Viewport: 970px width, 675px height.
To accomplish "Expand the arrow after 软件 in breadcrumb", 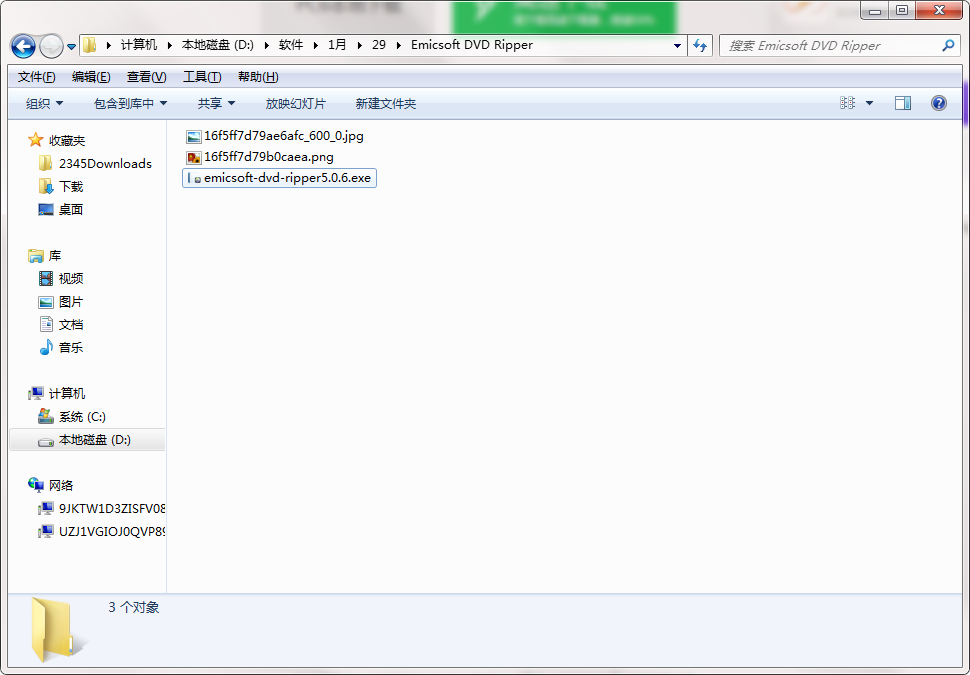I will pyautogui.click(x=315, y=45).
